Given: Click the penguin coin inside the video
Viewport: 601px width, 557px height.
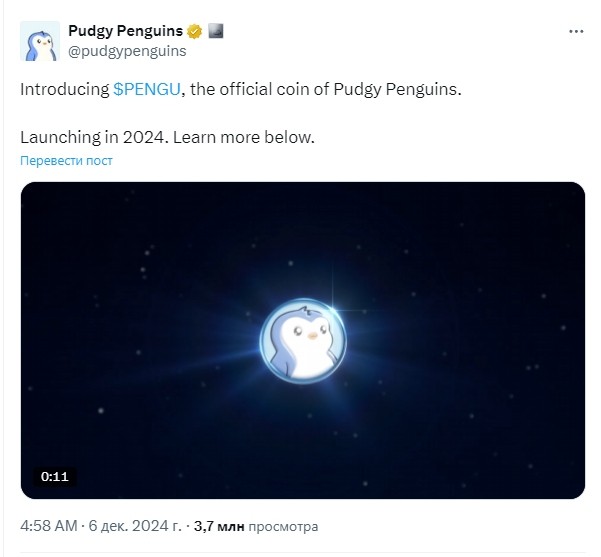Looking at the screenshot, I should point(303,341).
